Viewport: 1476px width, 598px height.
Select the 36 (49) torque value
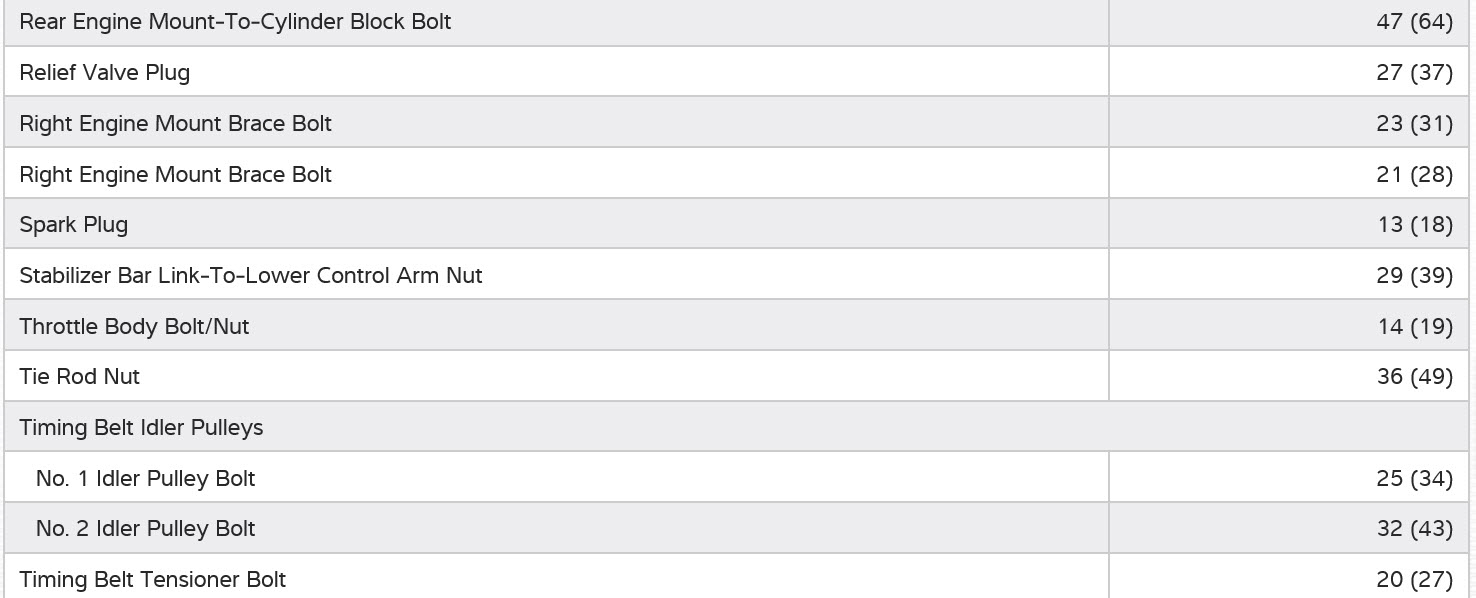tap(1414, 376)
